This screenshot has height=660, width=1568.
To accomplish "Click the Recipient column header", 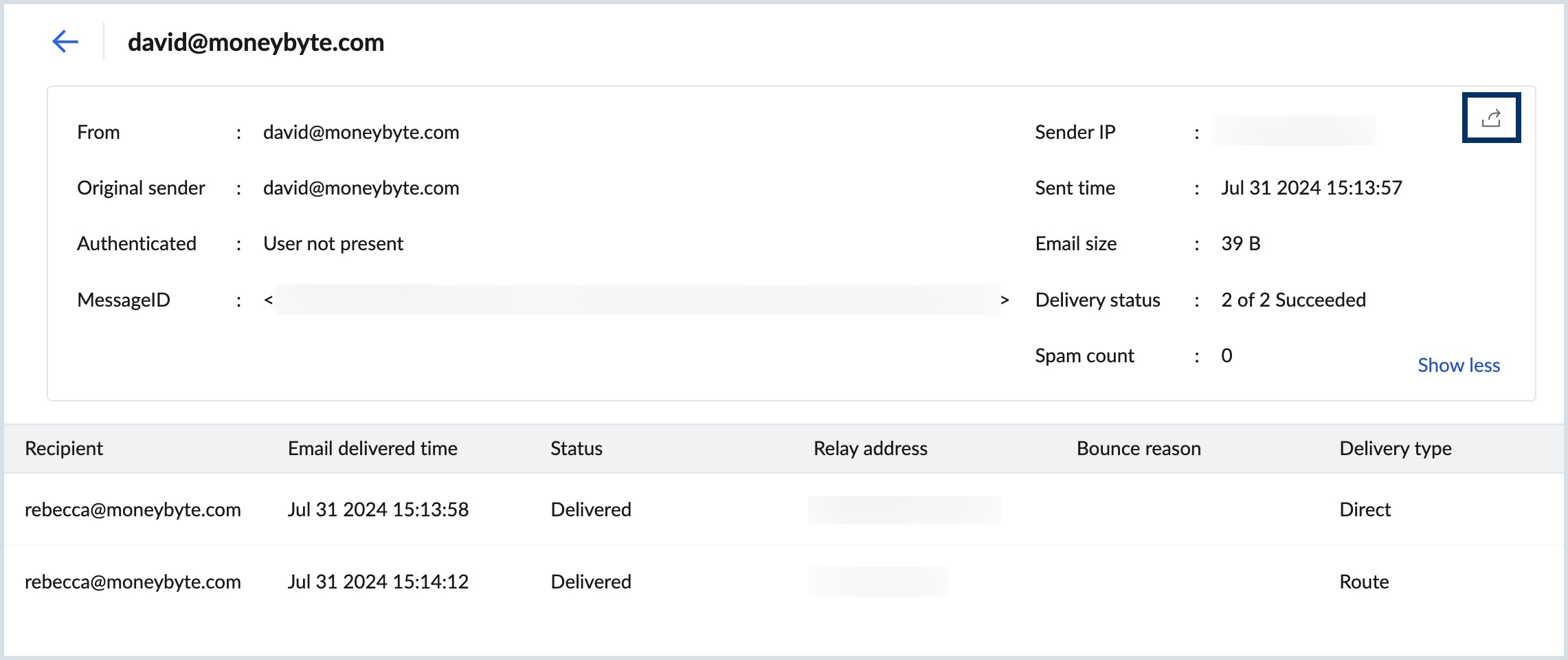I will click(64, 448).
